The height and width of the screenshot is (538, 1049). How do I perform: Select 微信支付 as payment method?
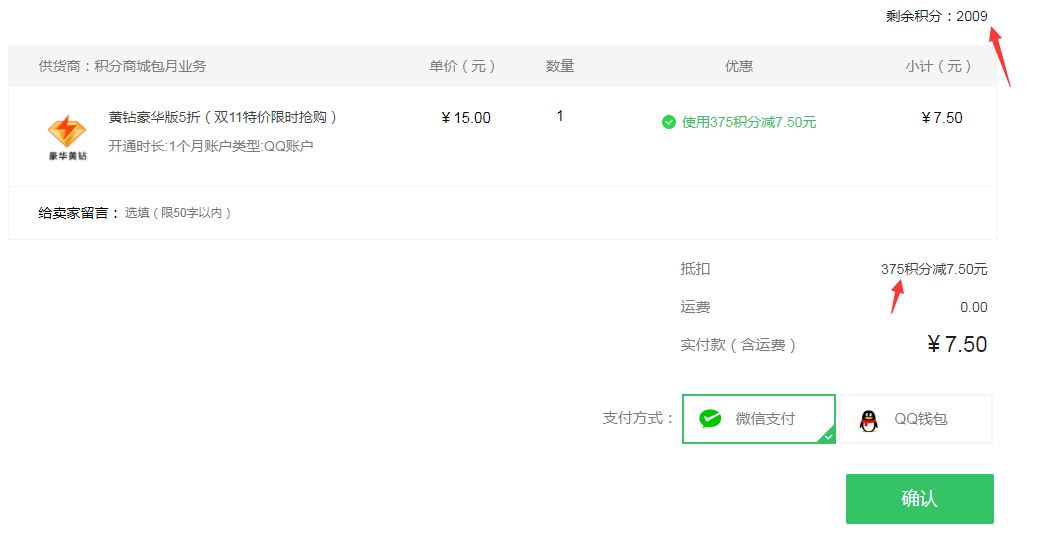point(759,419)
